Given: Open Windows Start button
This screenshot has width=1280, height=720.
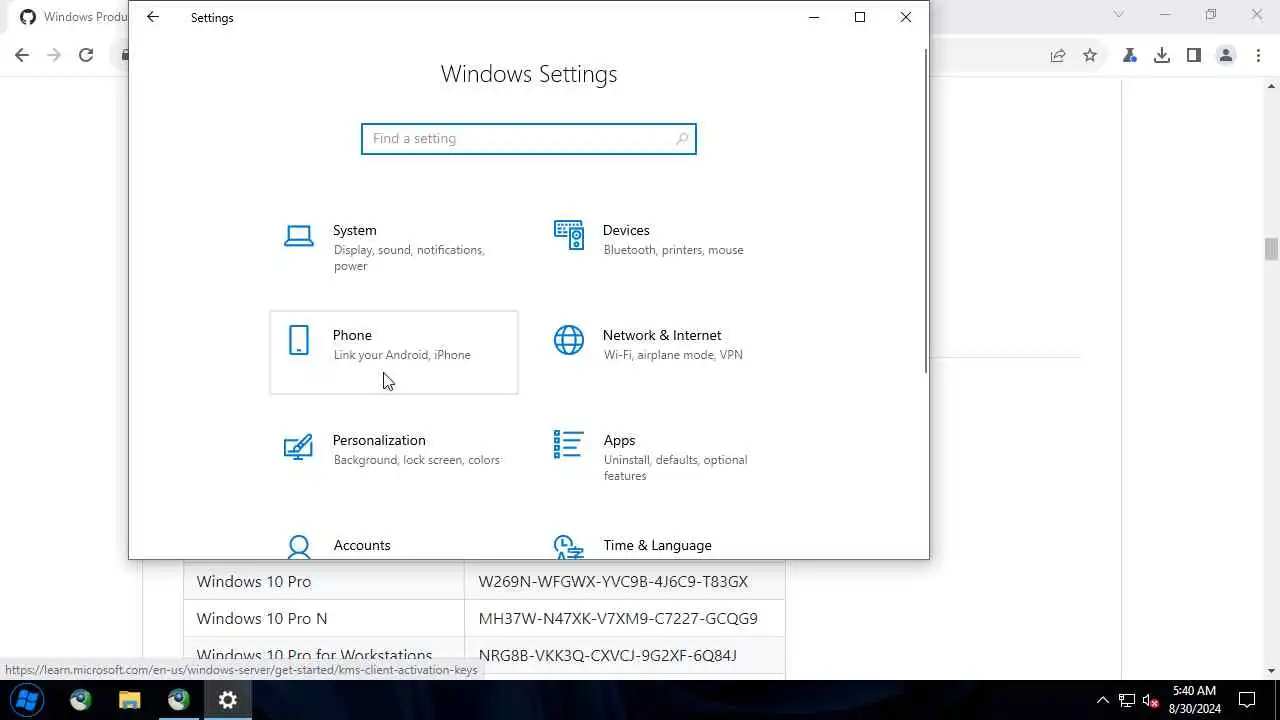Looking at the screenshot, I should point(27,700).
